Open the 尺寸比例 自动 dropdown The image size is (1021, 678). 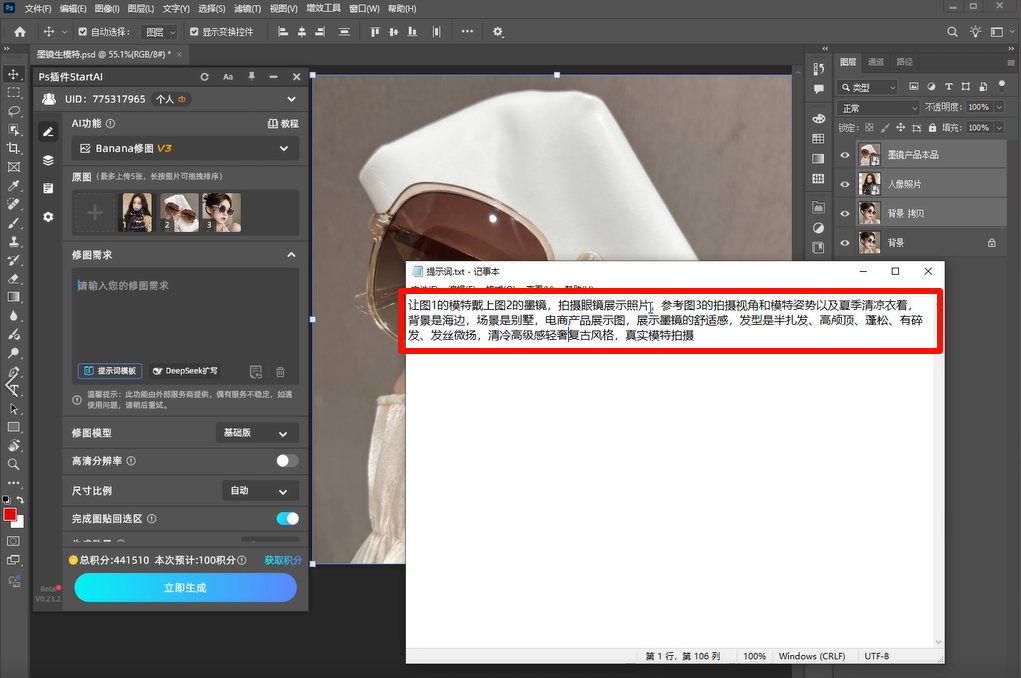[x=260, y=490]
